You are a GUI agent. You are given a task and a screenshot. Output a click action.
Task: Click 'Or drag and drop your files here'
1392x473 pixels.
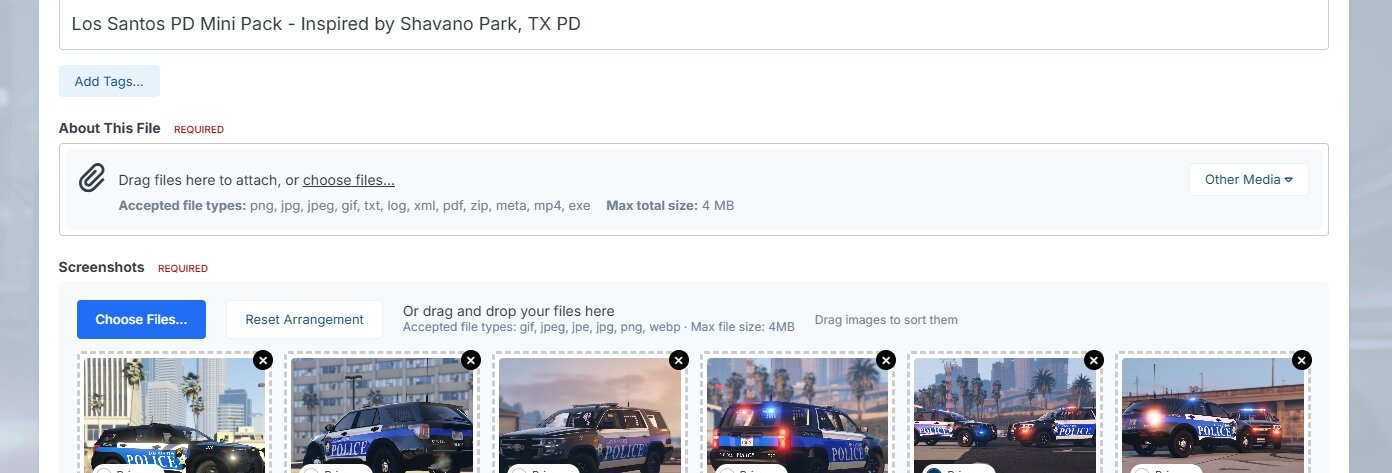(x=508, y=311)
